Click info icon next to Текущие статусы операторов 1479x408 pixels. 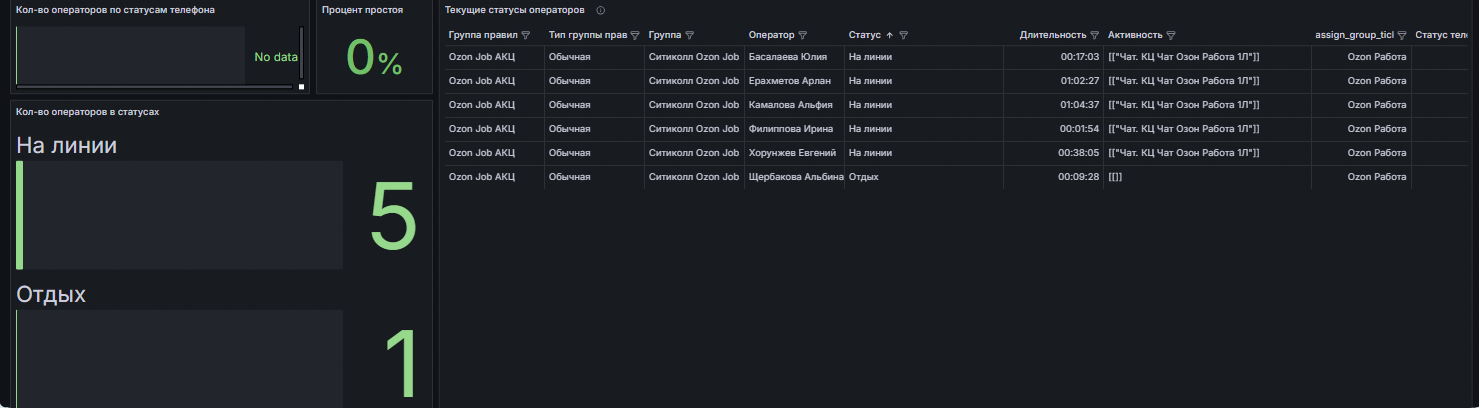(600, 10)
